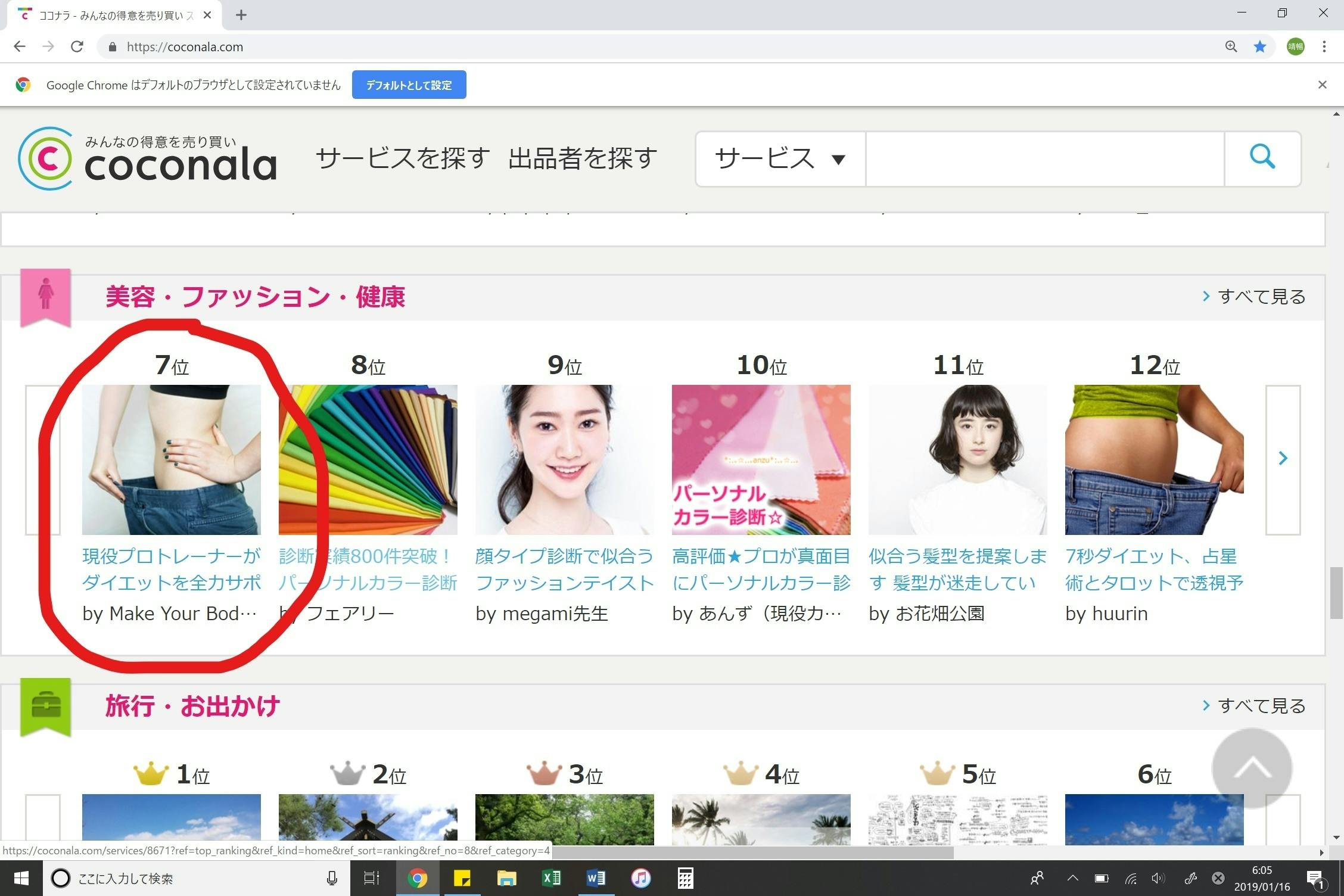Open the 出品者を探す menu
Screen dimensions: 1344x896
click(x=583, y=158)
